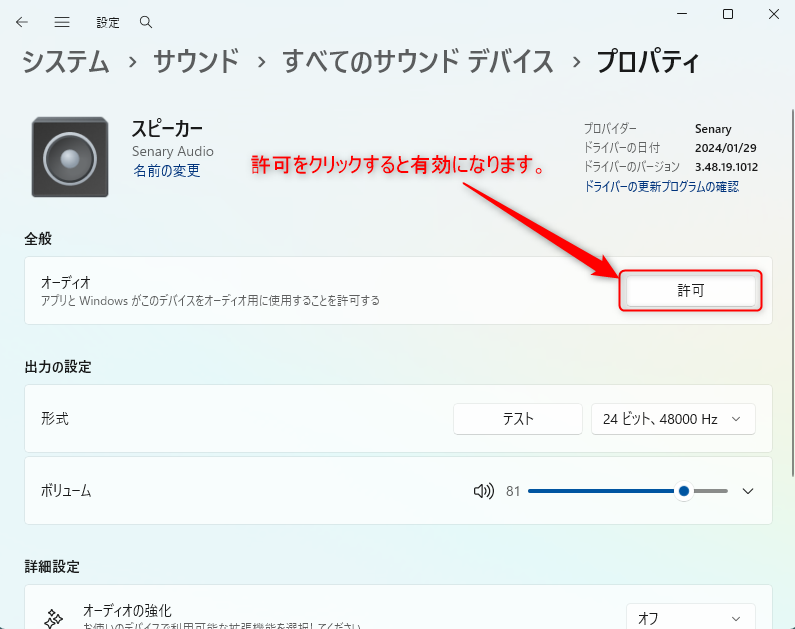Close the 設定 window
This screenshot has height=629, width=795.
[x=774, y=14]
